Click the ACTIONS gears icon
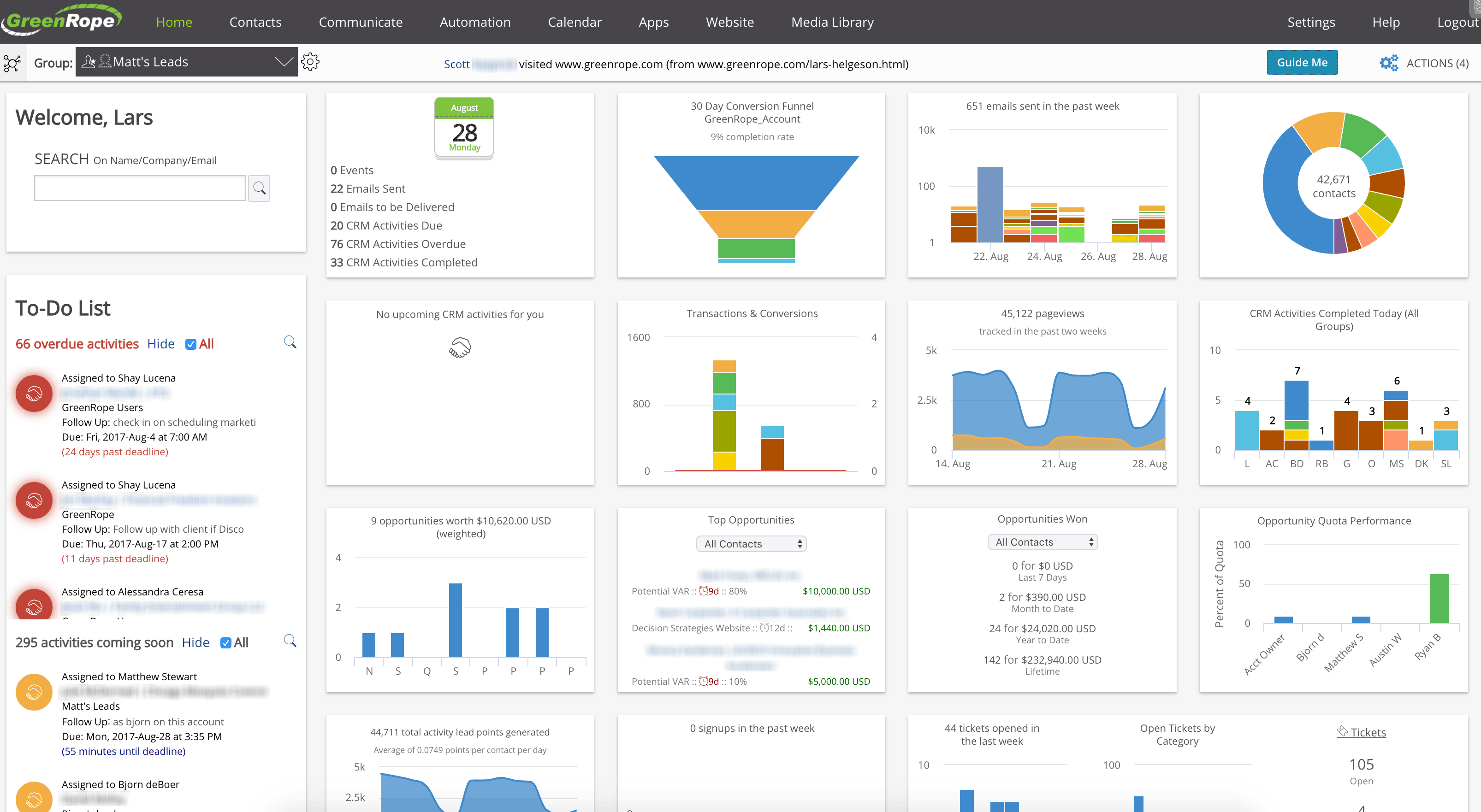Screen dimensions: 1481x812 click(x=1388, y=63)
